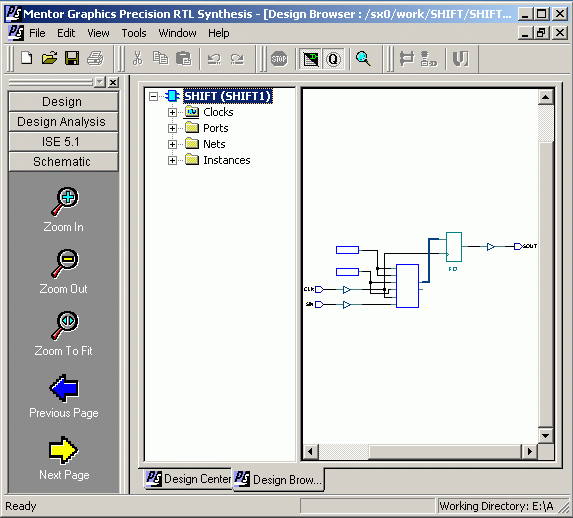The image size is (573, 518).
Task: Click the magnifier find icon in toolbar
Action: pos(363,58)
